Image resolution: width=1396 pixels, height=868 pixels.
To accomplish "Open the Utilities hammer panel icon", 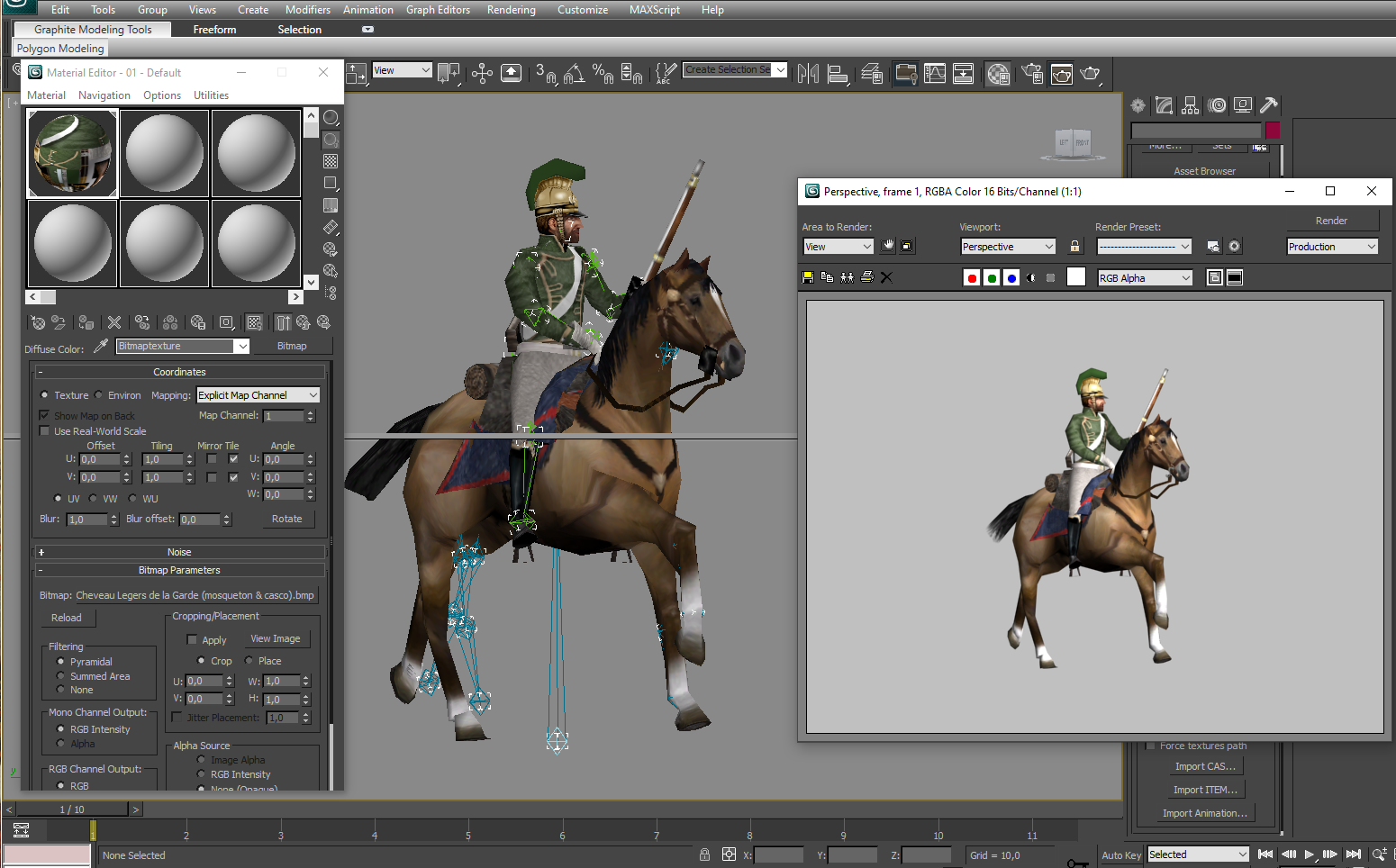I will [x=1269, y=105].
